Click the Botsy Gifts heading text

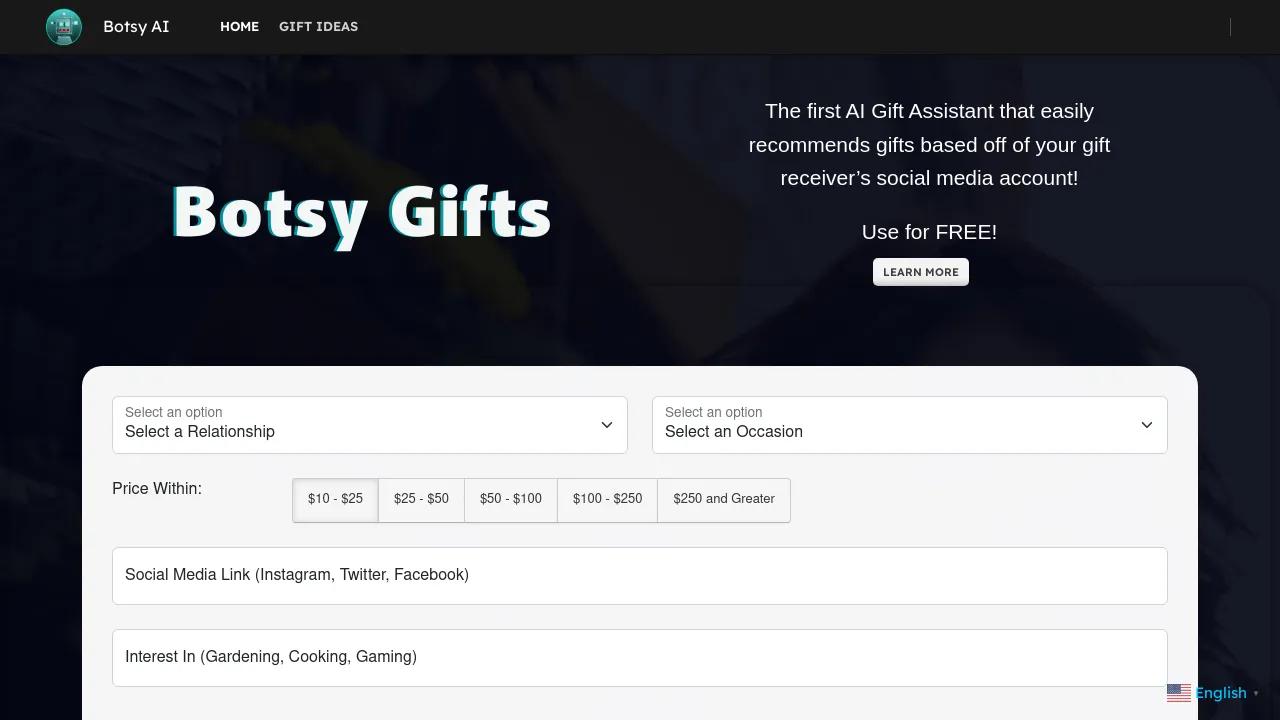pos(362,213)
